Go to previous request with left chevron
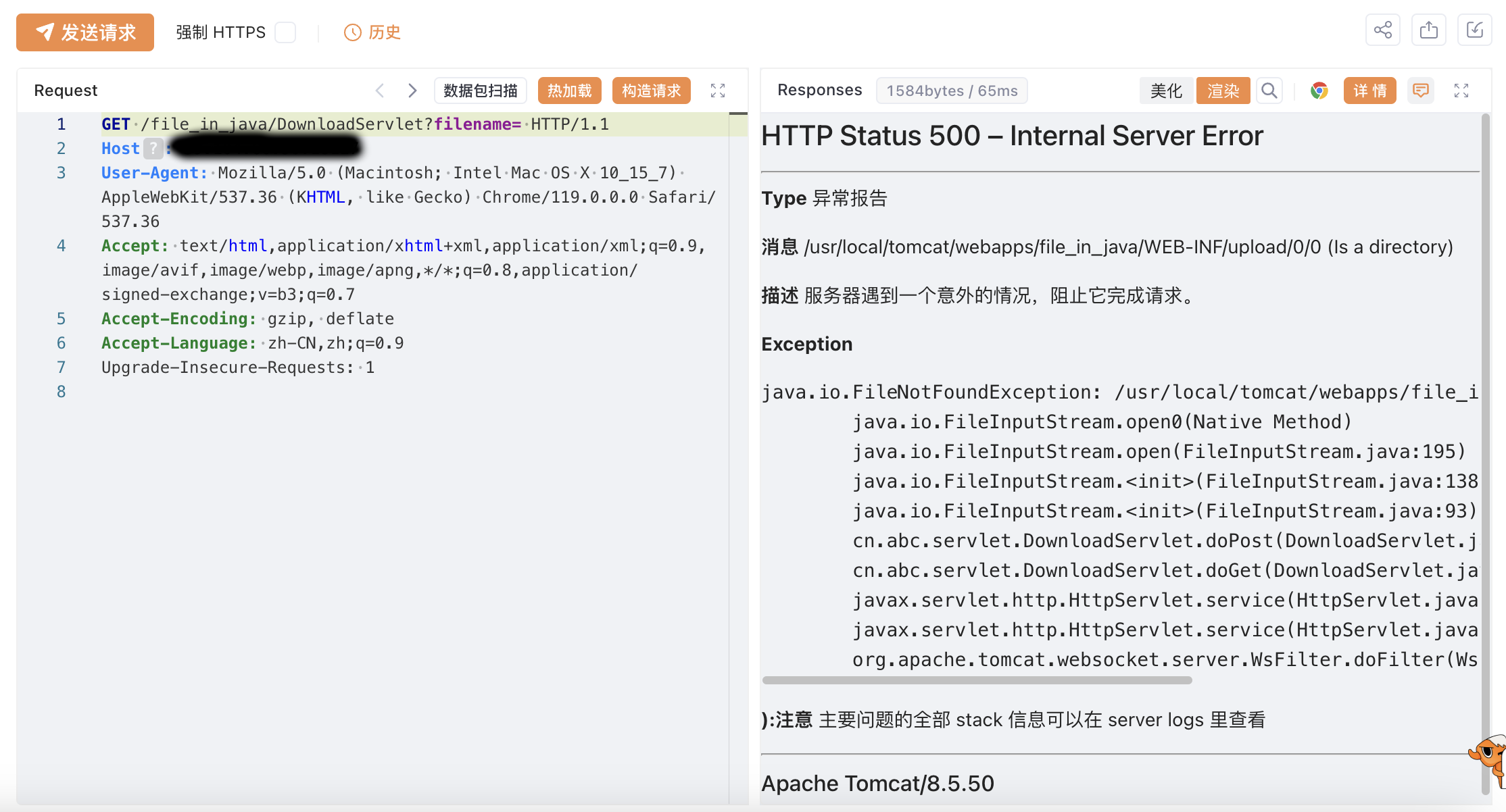 (x=380, y=91)
